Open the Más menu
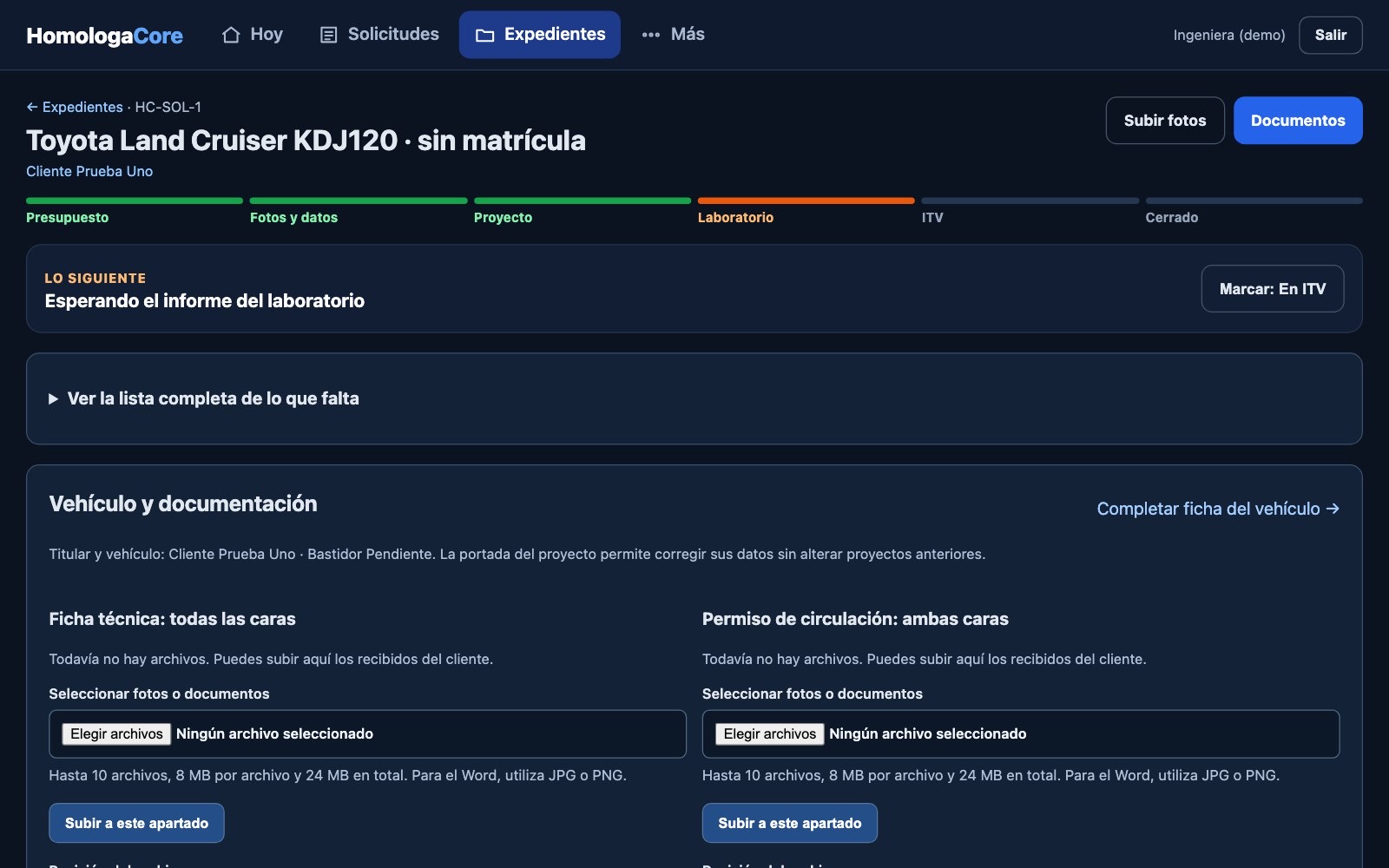 tap(673, 35)
